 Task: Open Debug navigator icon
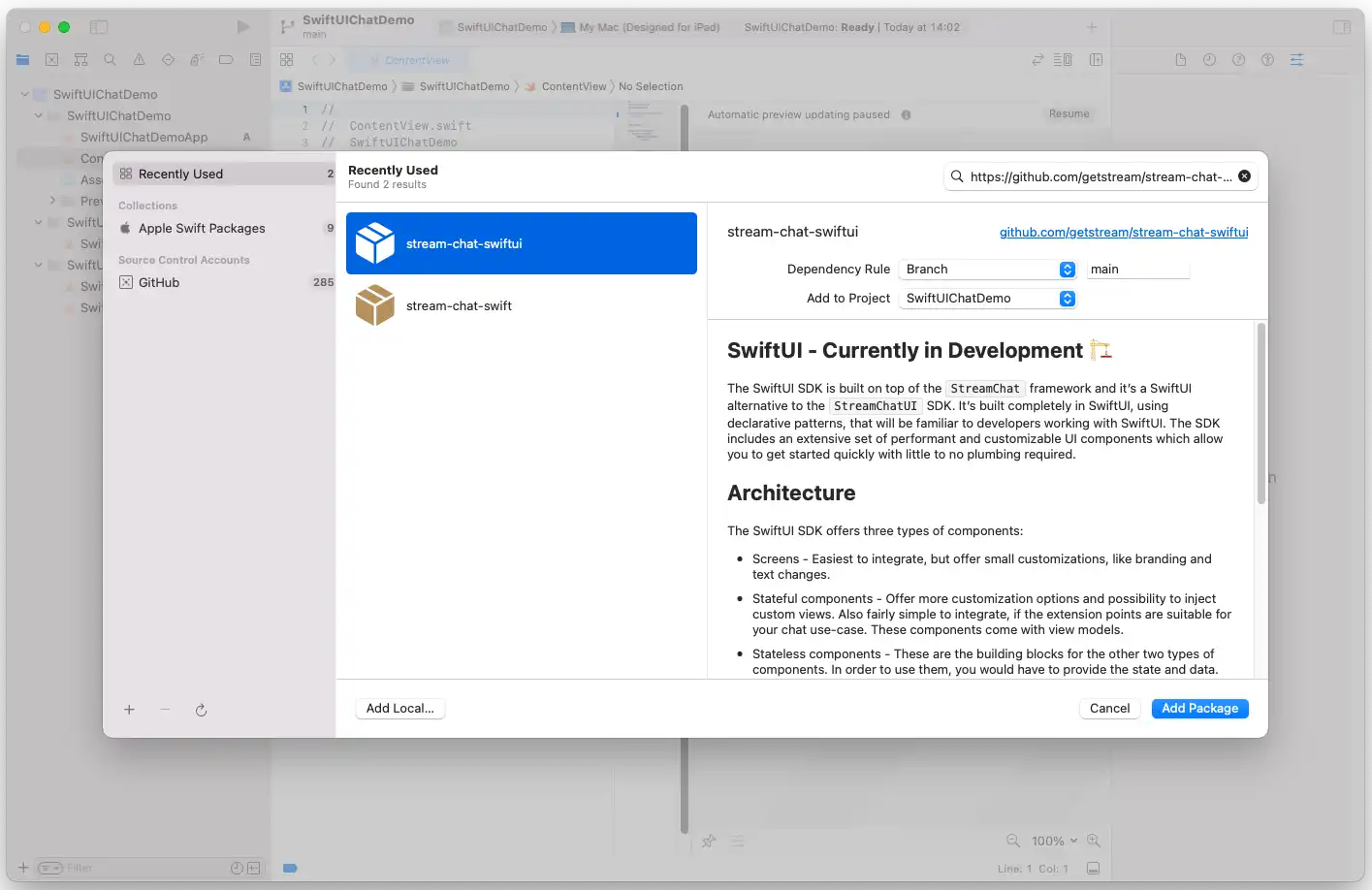click(197, 60)
